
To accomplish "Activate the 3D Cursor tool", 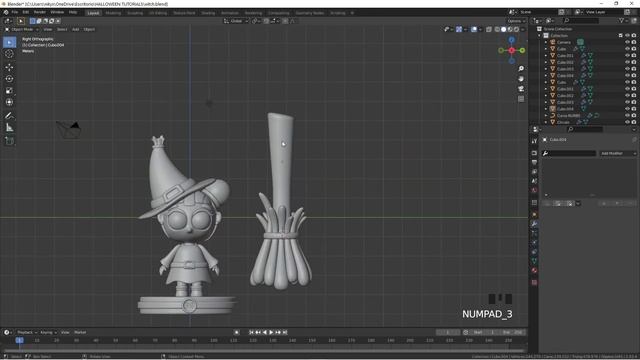I will pyautogui.click(x=9, y=54).
